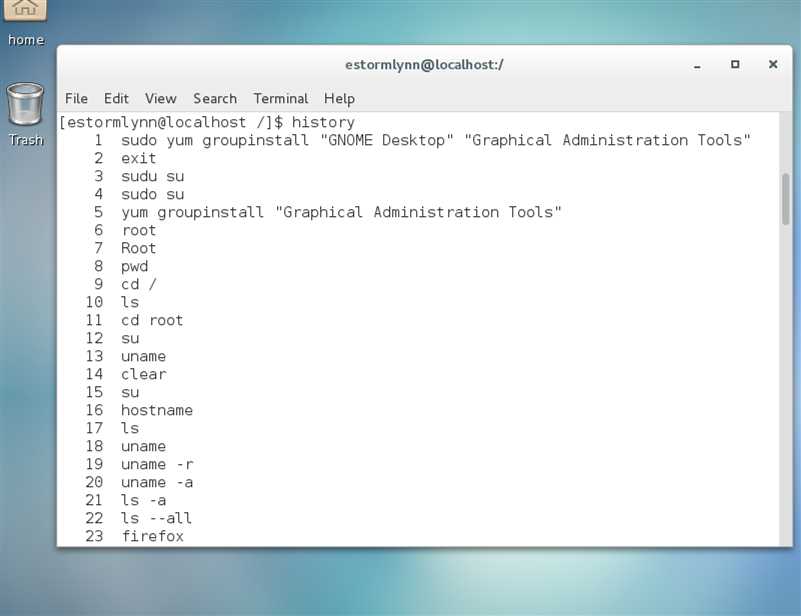Screen dimensions: 801x616
Task: Open the Edit menu
Action: (x=116, y=99)
